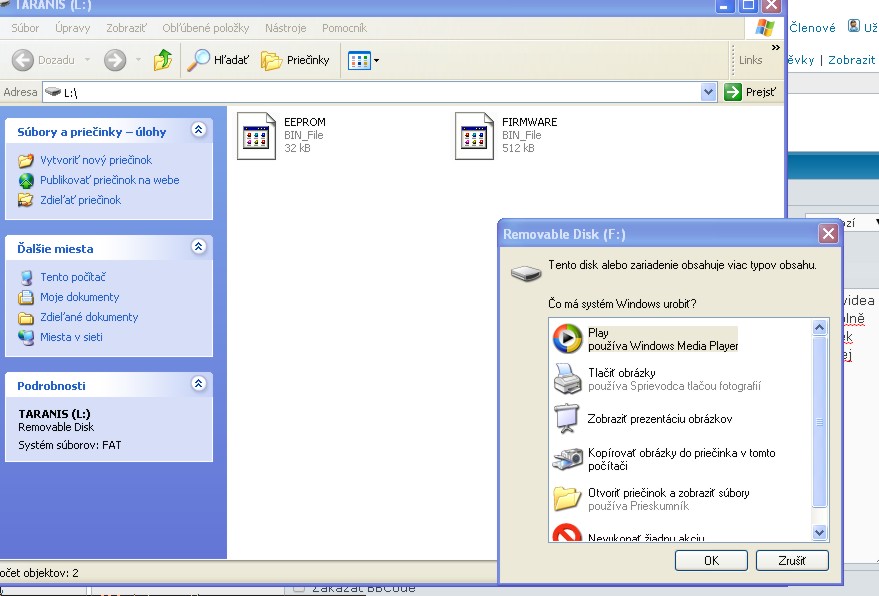This screenshot has width=879, height=596.
Task: Click the autoplay list scroll down arrow
Action: pos(820,533)
